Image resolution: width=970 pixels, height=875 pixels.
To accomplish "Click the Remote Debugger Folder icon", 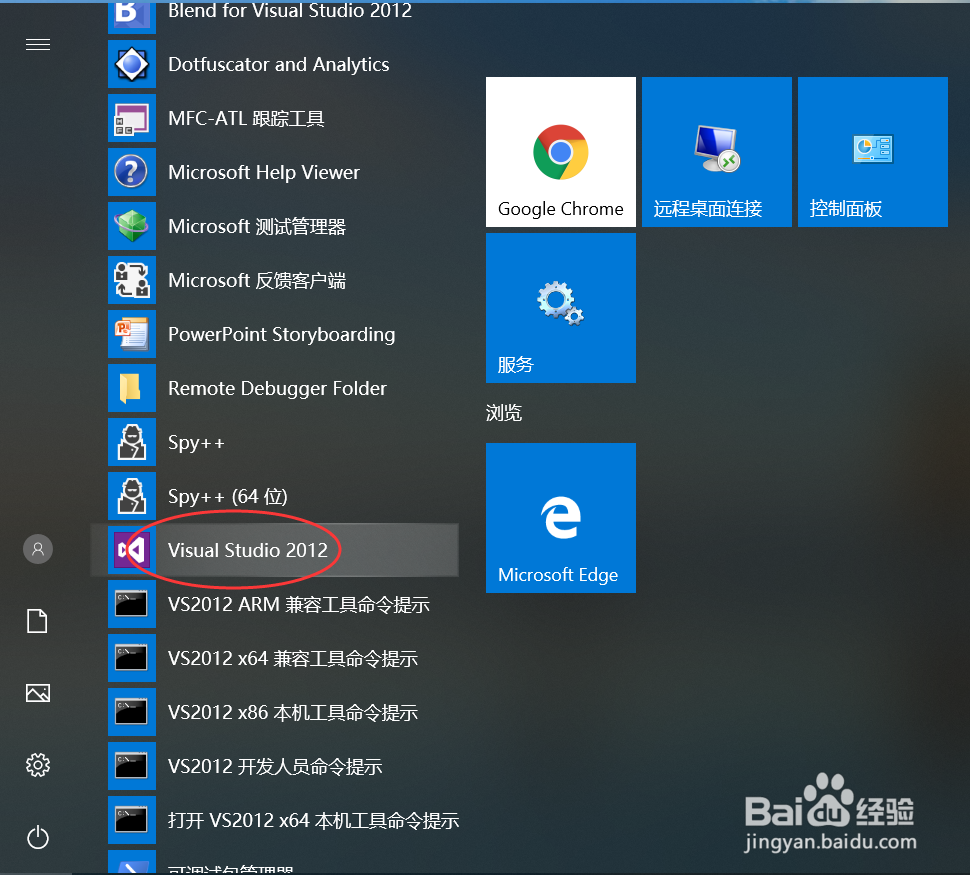I will point(132,388).
